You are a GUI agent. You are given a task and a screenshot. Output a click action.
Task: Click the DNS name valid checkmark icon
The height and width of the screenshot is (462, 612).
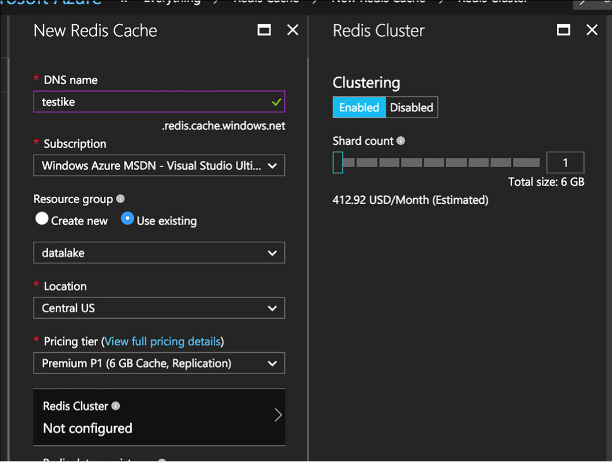(x=276, y=102)
